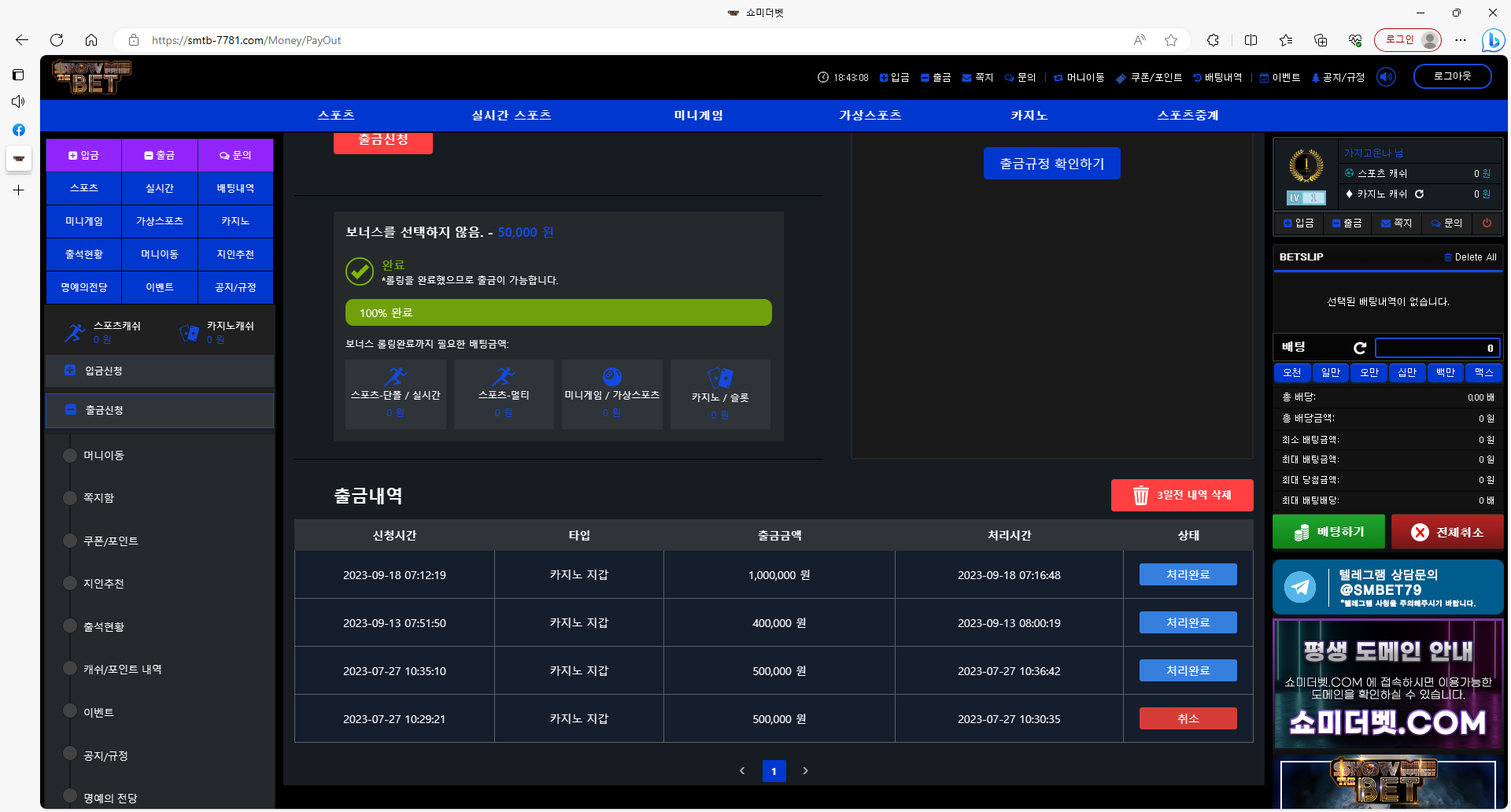Open the 카지노 main navigation tab

click(1029, 116)
